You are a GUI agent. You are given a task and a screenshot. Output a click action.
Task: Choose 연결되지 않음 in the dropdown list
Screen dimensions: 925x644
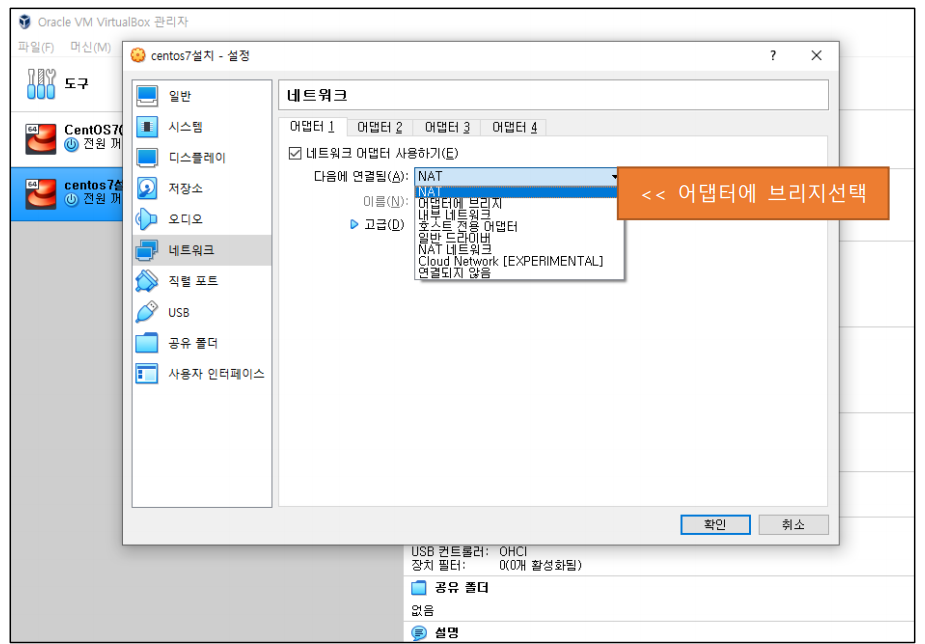pos(518,272)
